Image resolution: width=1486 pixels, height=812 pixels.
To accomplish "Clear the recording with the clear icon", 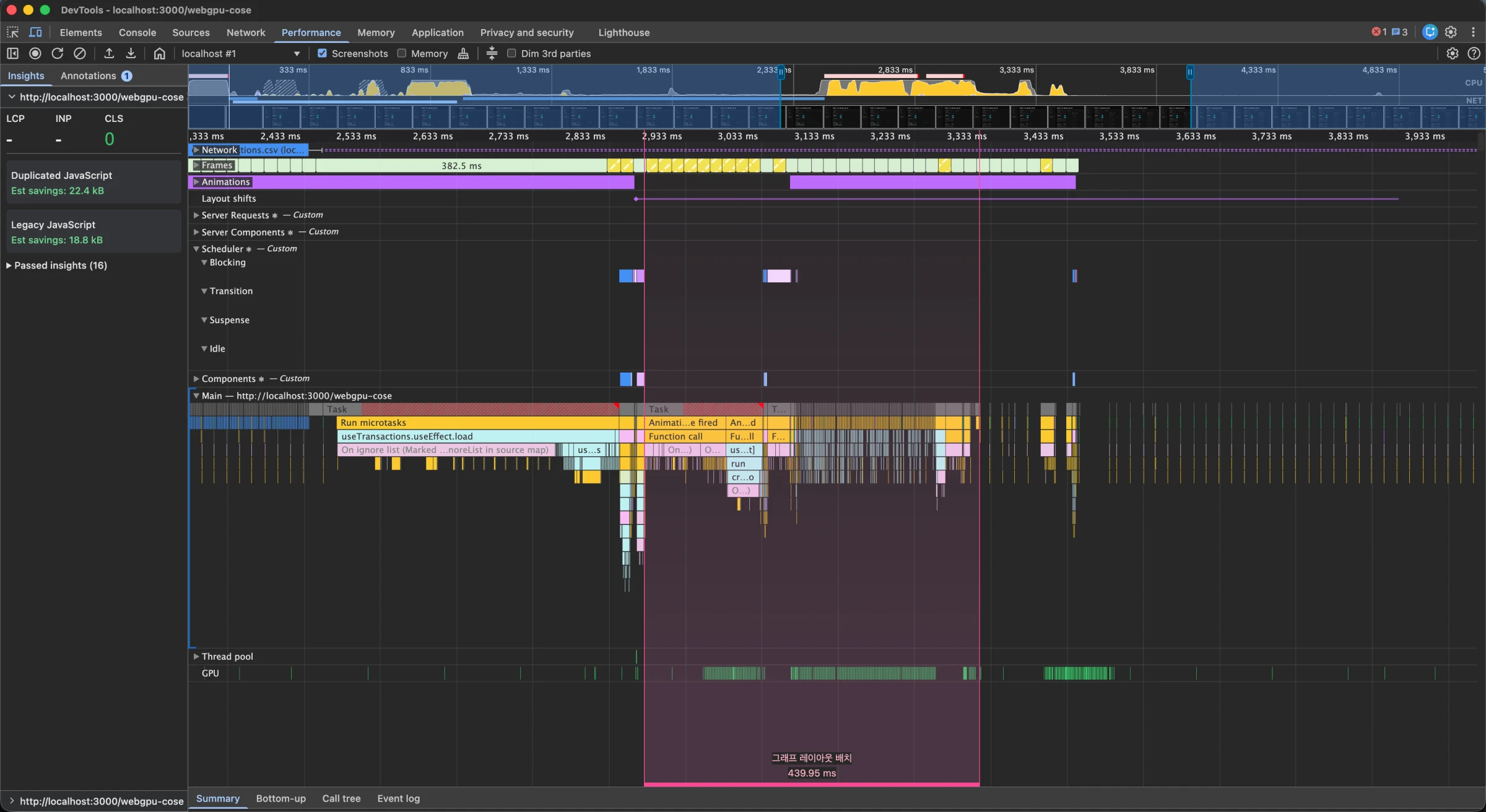I will coord(80,54).
